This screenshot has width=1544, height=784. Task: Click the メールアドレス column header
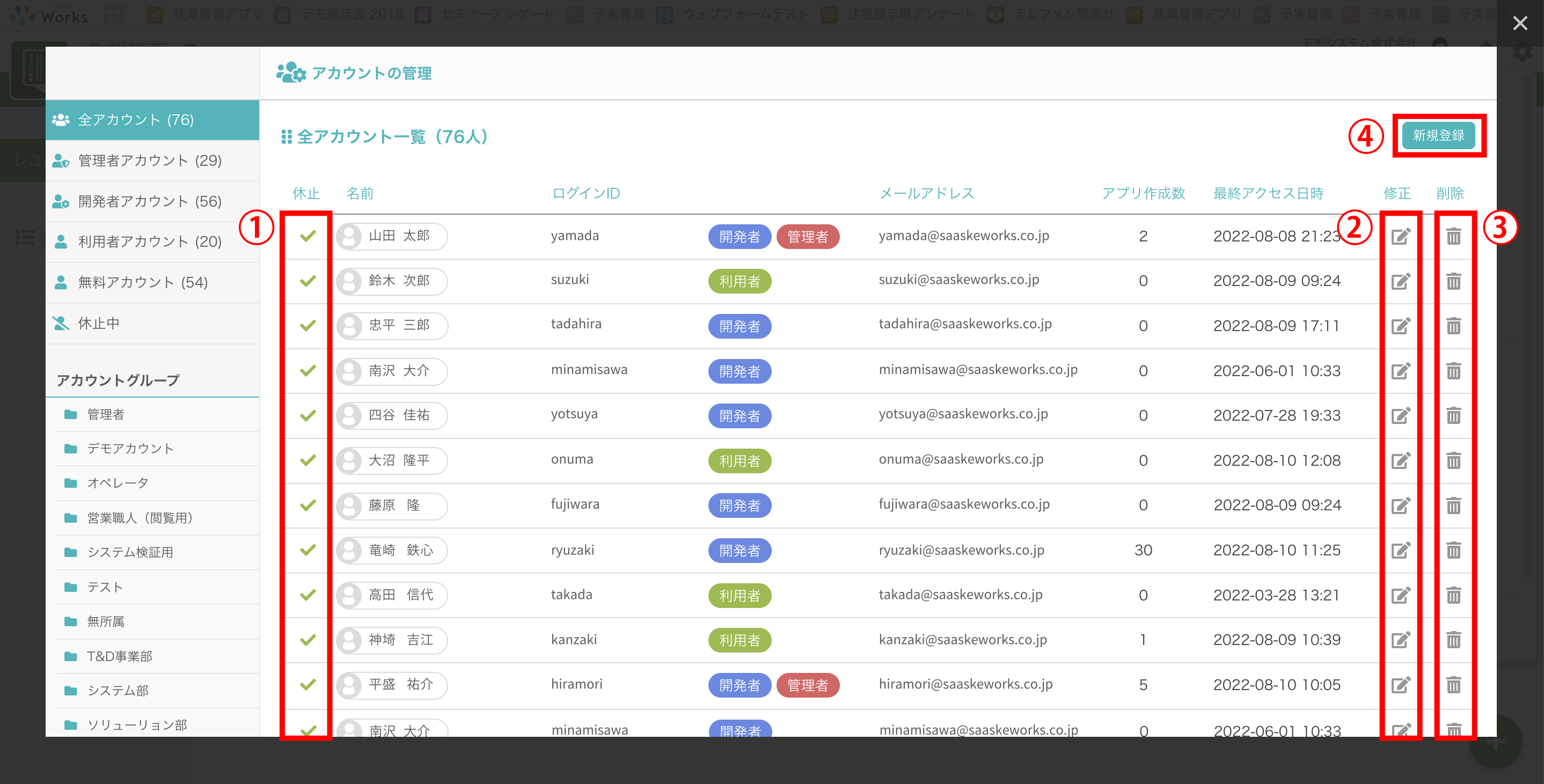click(927, 194)
